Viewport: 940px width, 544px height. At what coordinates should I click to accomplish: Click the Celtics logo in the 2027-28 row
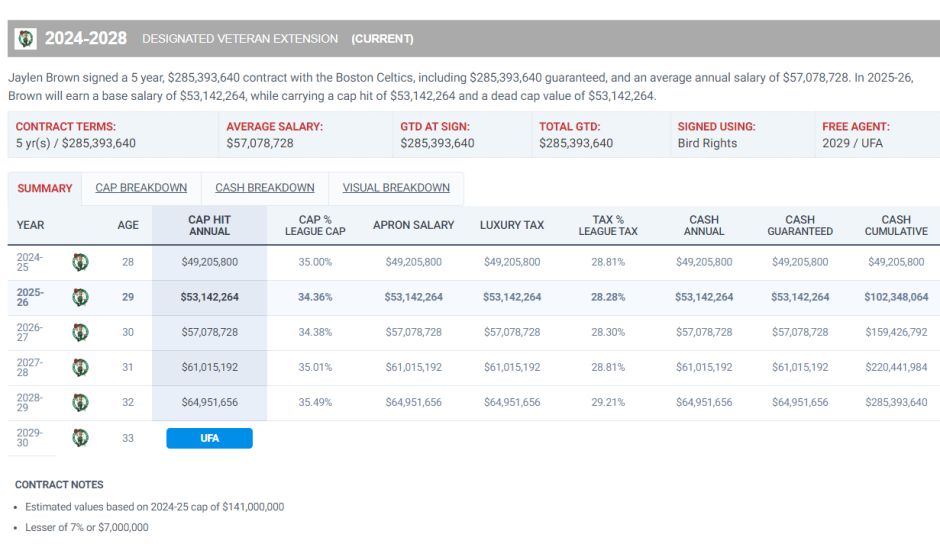tap(80, 367)
